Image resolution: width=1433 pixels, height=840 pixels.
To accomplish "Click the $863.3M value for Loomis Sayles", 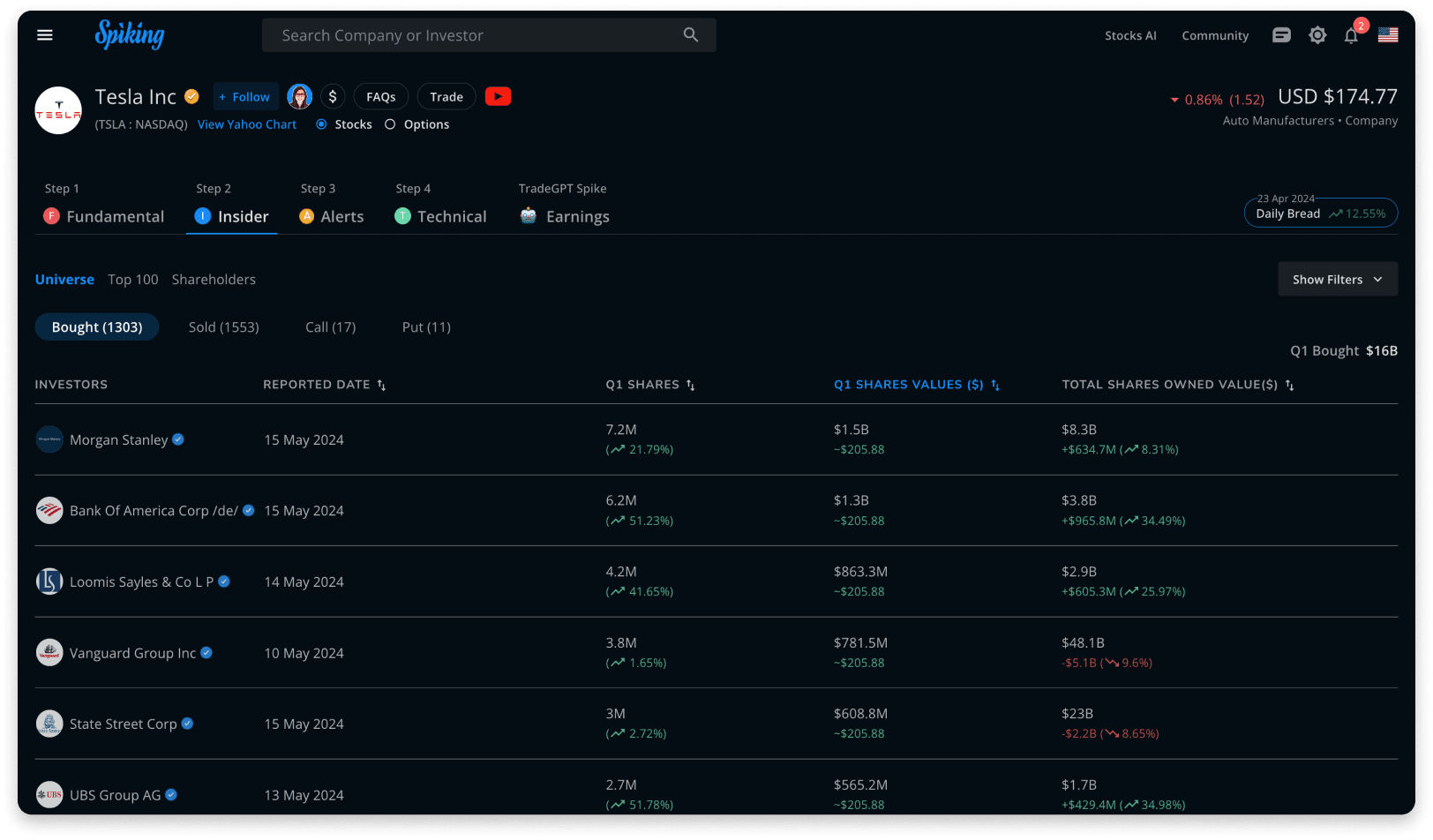I will point(860,572).
